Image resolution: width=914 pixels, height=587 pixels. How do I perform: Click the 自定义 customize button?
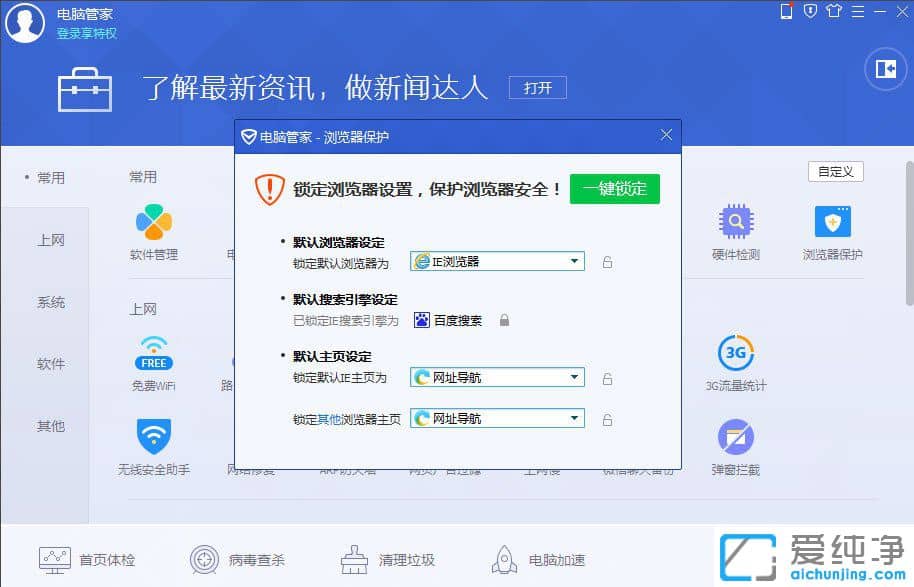point(835,171)
